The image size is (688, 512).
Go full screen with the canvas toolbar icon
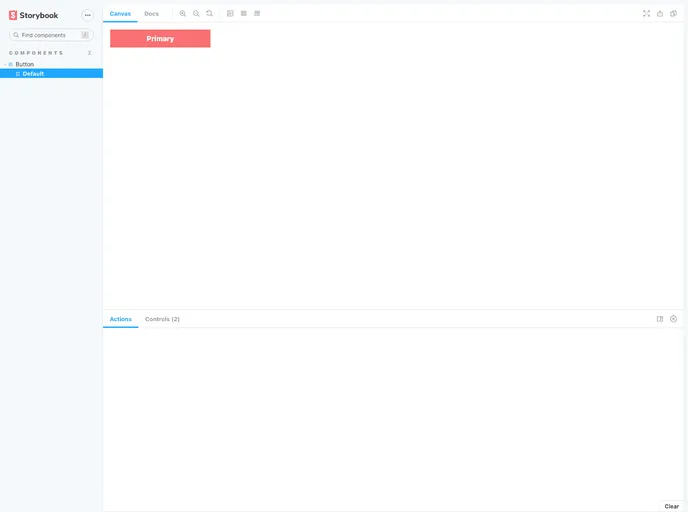click(646, 13)
